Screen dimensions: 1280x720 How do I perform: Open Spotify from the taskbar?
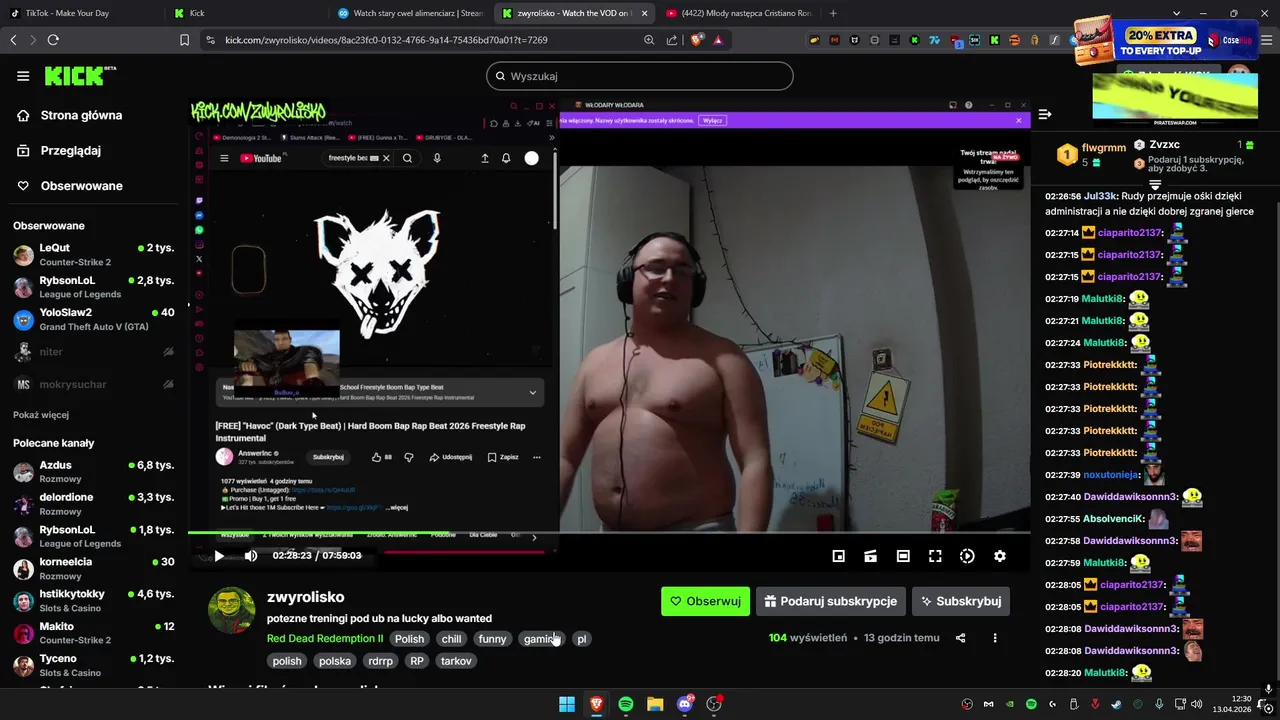pyautogui.click(x=626, y=704)
